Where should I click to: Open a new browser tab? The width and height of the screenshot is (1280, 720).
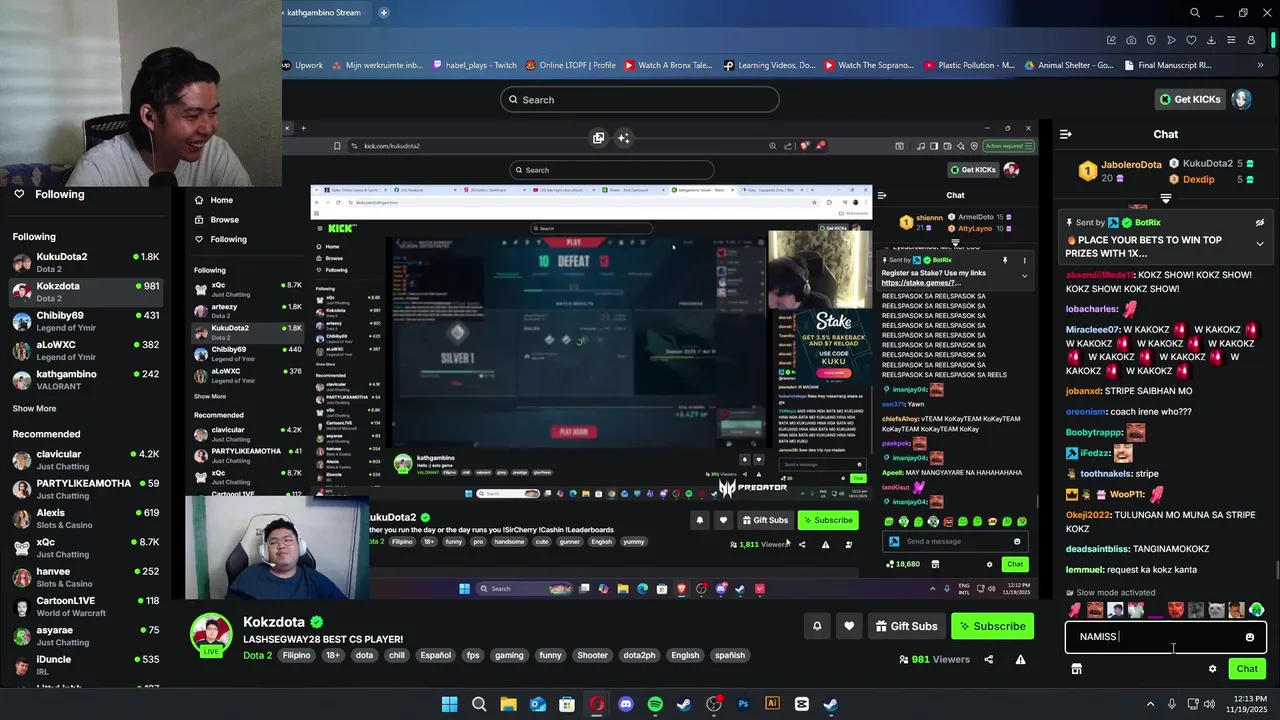(x=383, y=13)
